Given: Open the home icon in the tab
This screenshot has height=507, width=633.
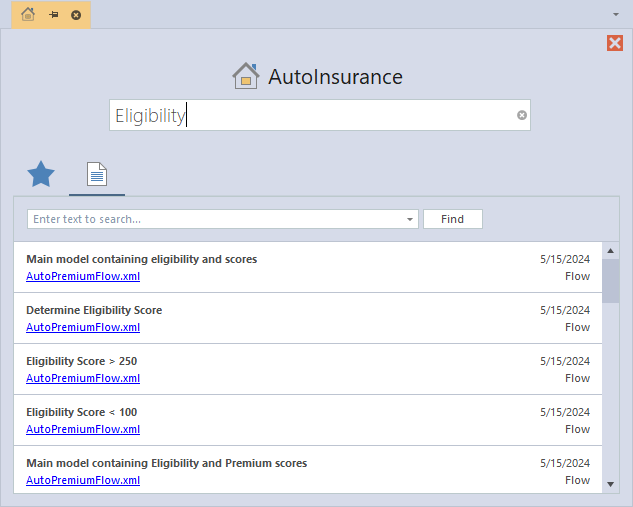Looking at the screenshot, I should click(x=28, y=15).
